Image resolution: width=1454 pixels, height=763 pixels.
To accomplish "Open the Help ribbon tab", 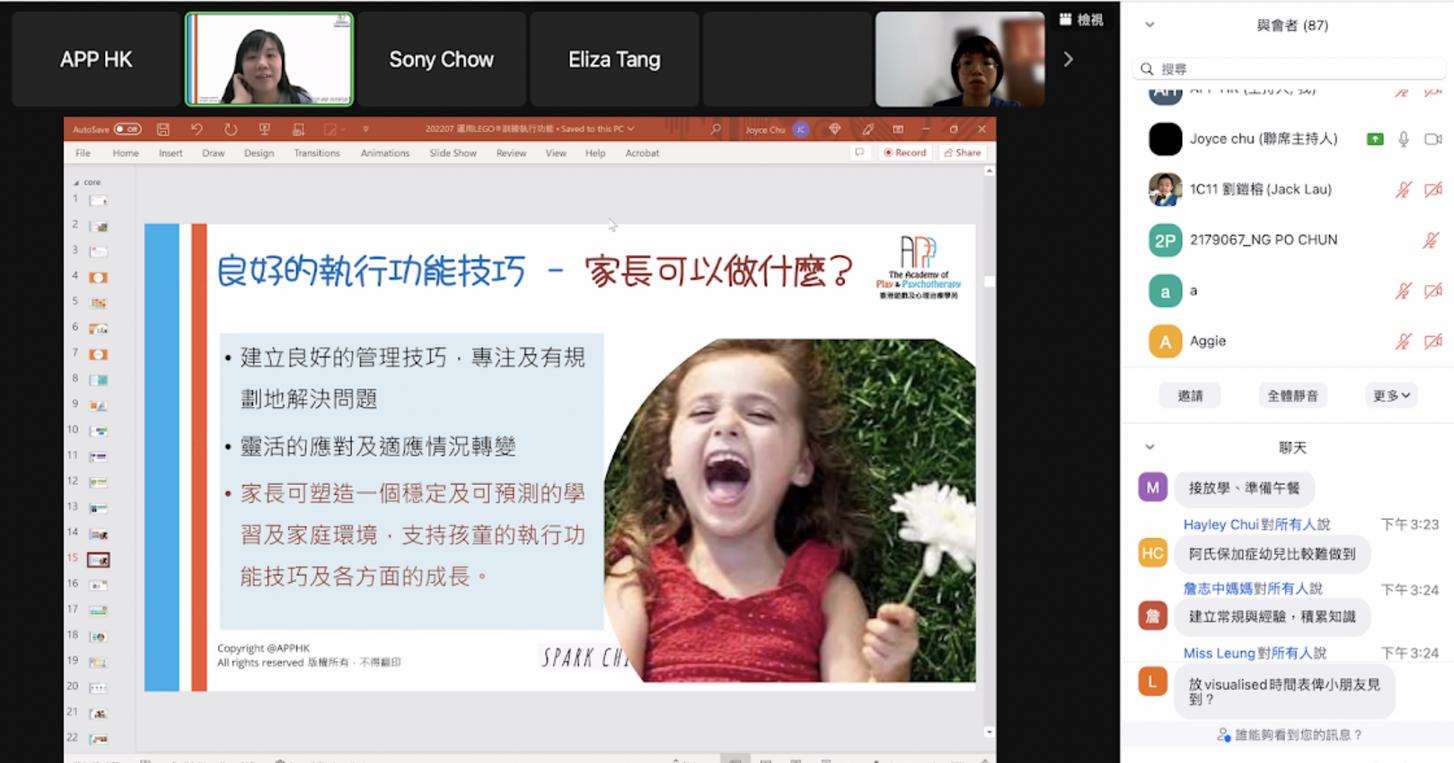I will (595, 153).
